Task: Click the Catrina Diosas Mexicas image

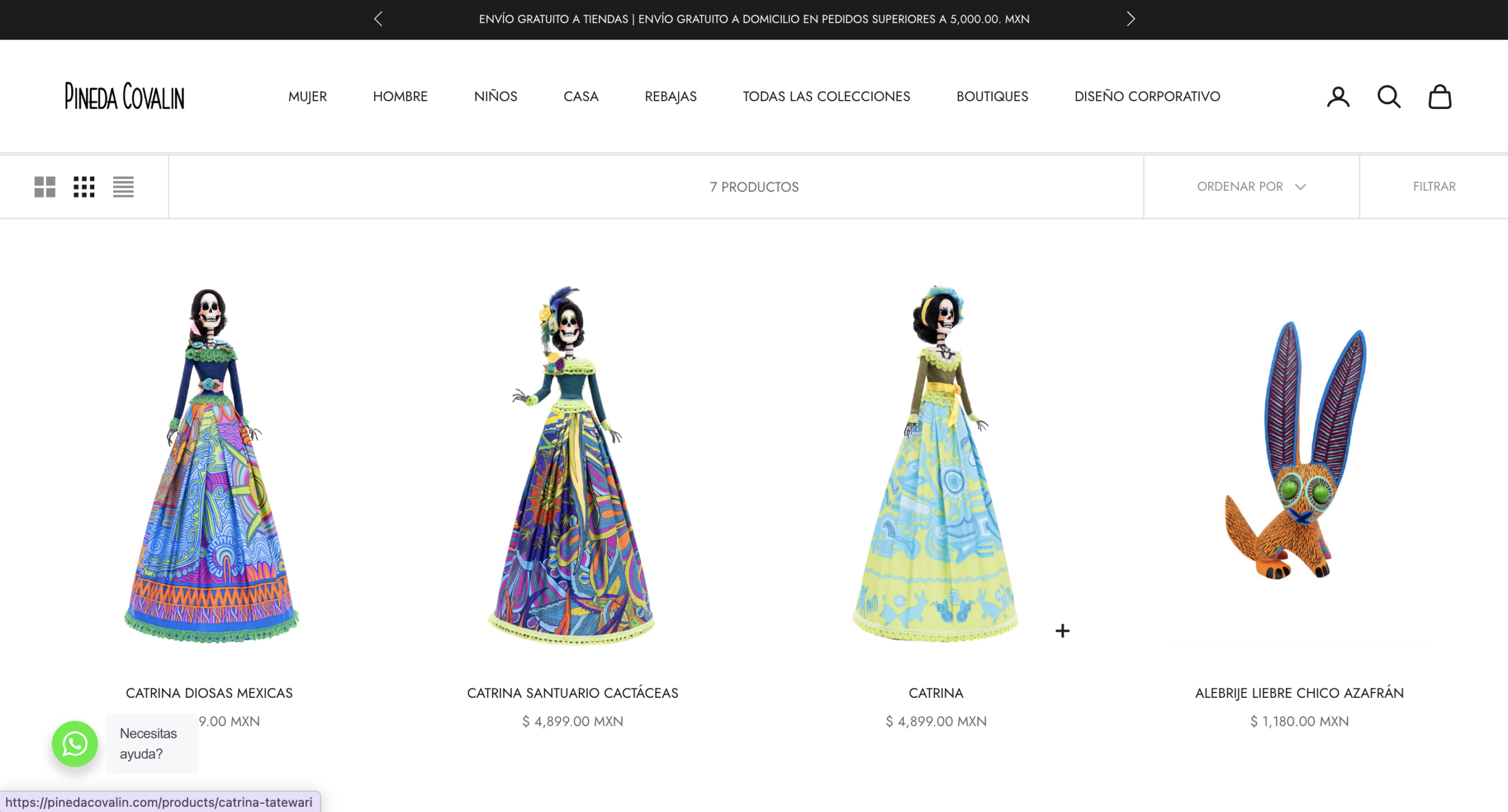Action: click(x=210, y=465)
